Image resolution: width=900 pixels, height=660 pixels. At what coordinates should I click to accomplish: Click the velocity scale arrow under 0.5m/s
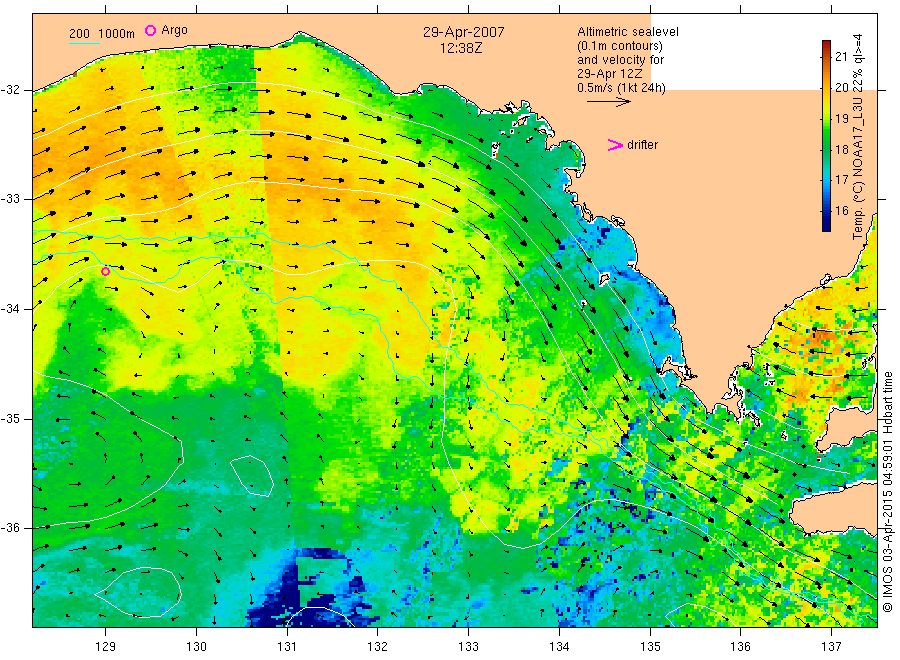pos(608,102)
